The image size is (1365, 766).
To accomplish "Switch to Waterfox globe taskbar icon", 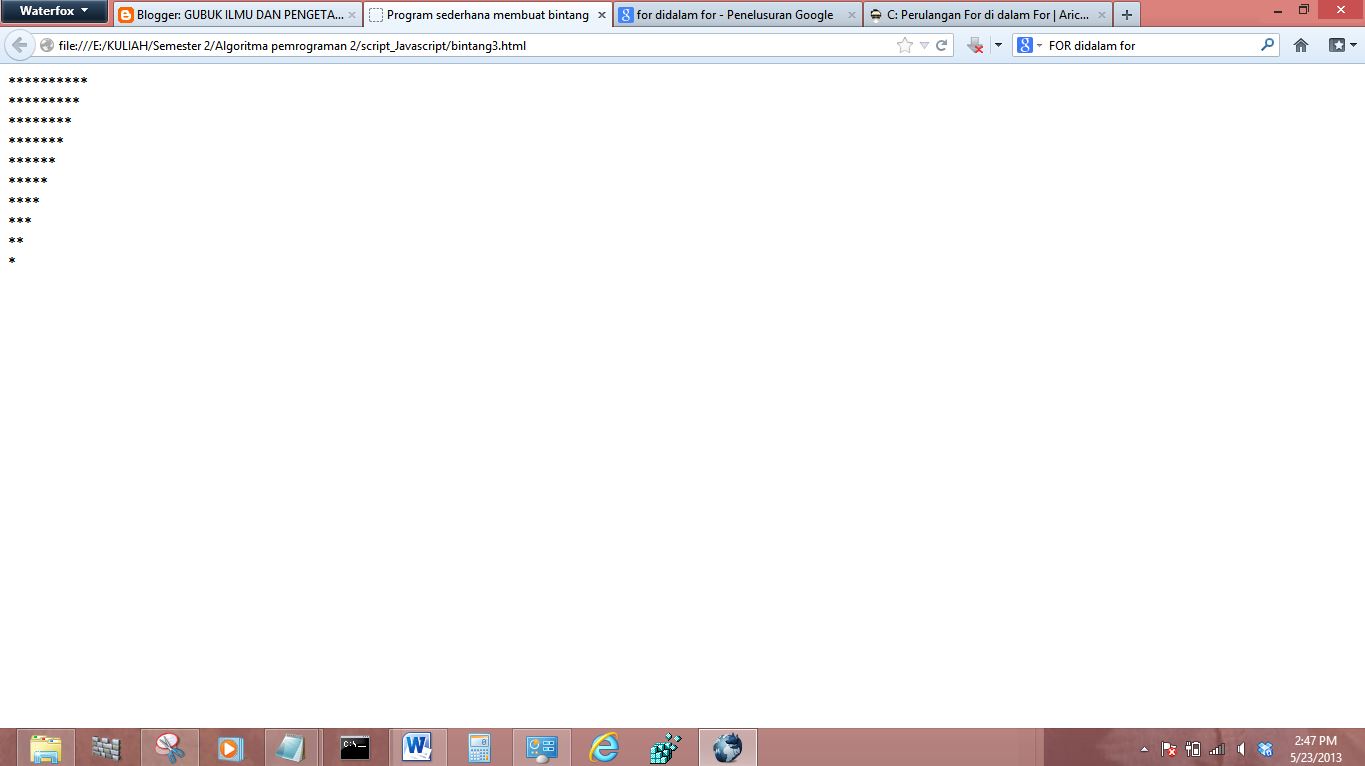I will 727,747.
